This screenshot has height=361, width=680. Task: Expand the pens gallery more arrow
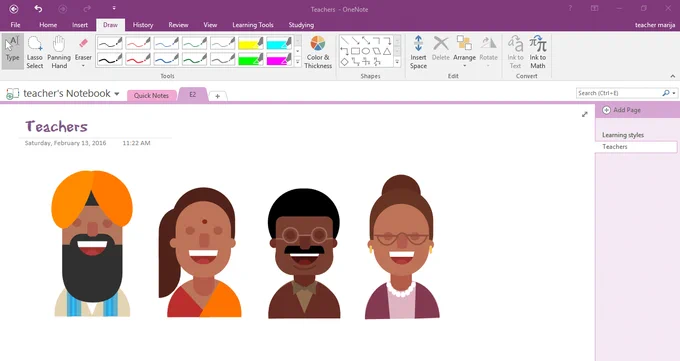[298, 62]
